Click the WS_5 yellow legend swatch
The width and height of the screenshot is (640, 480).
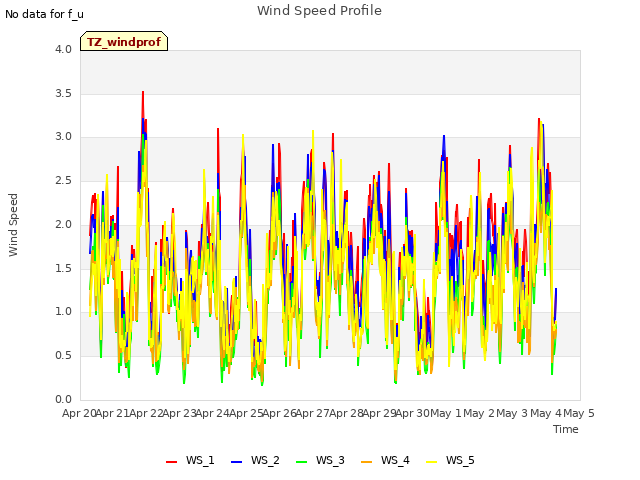(431, 462)
